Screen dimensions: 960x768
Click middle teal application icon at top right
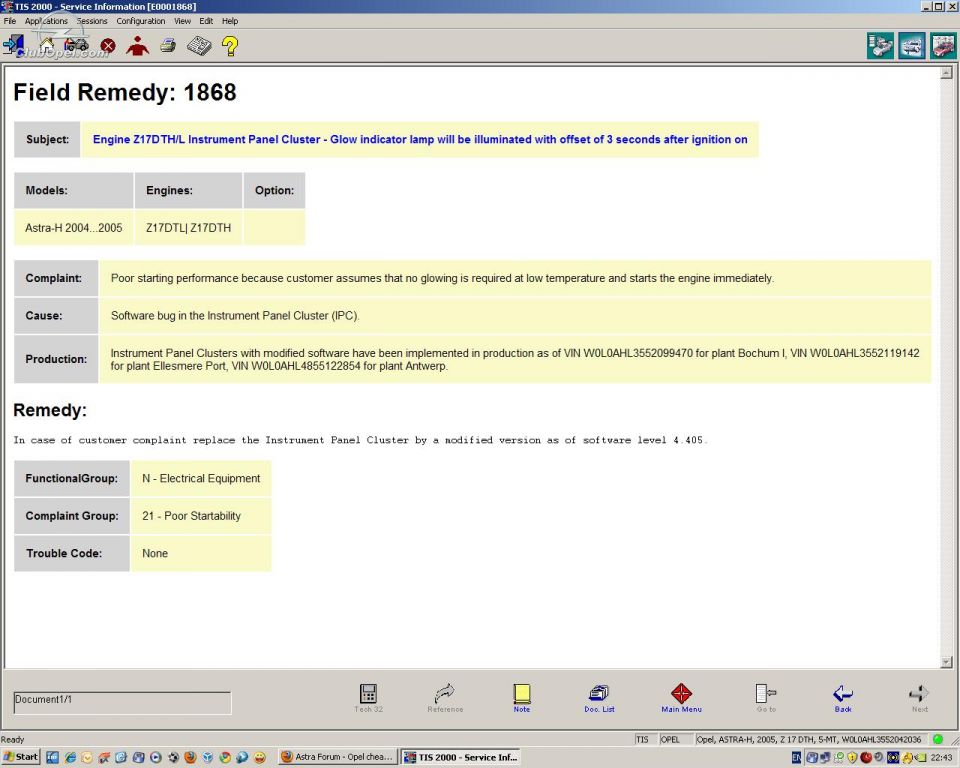click(x=912, y=47)
